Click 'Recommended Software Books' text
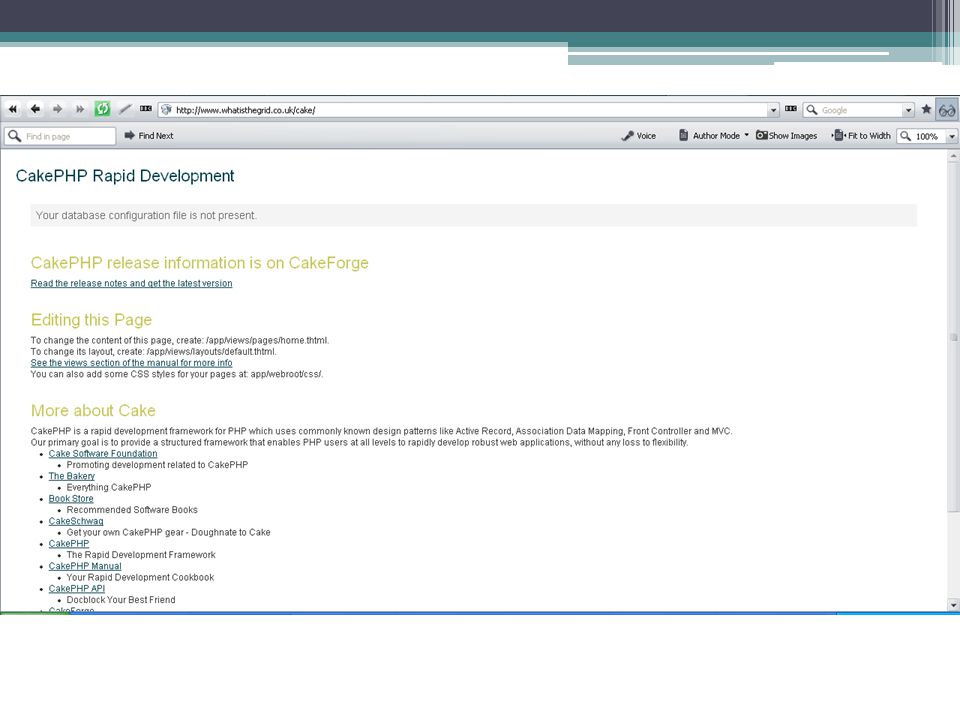Image resolution: width=960 pixels, height=720 pixels. pos(132,510)
